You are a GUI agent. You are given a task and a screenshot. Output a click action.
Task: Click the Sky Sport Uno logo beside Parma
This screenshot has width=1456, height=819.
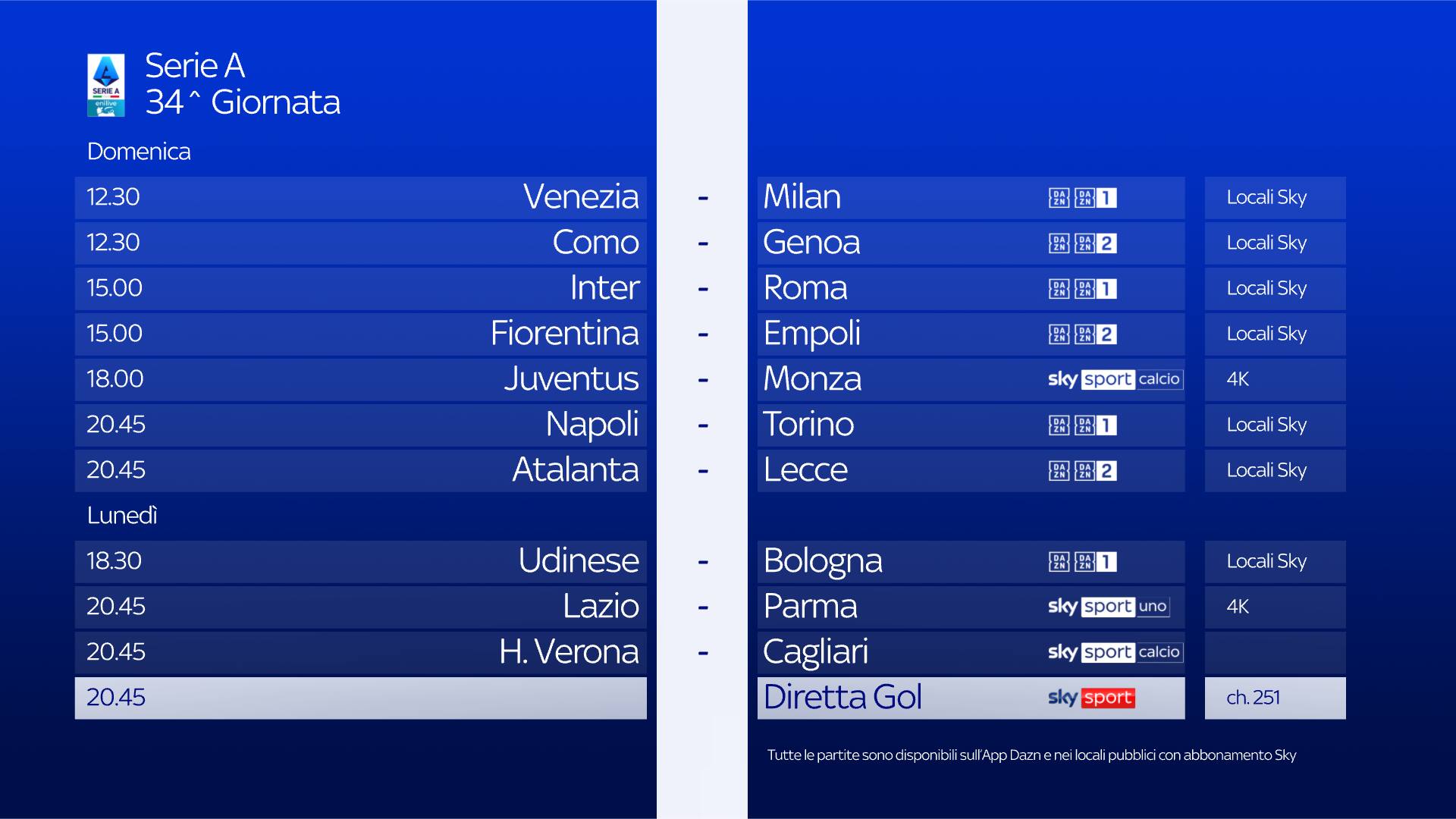1108,607
